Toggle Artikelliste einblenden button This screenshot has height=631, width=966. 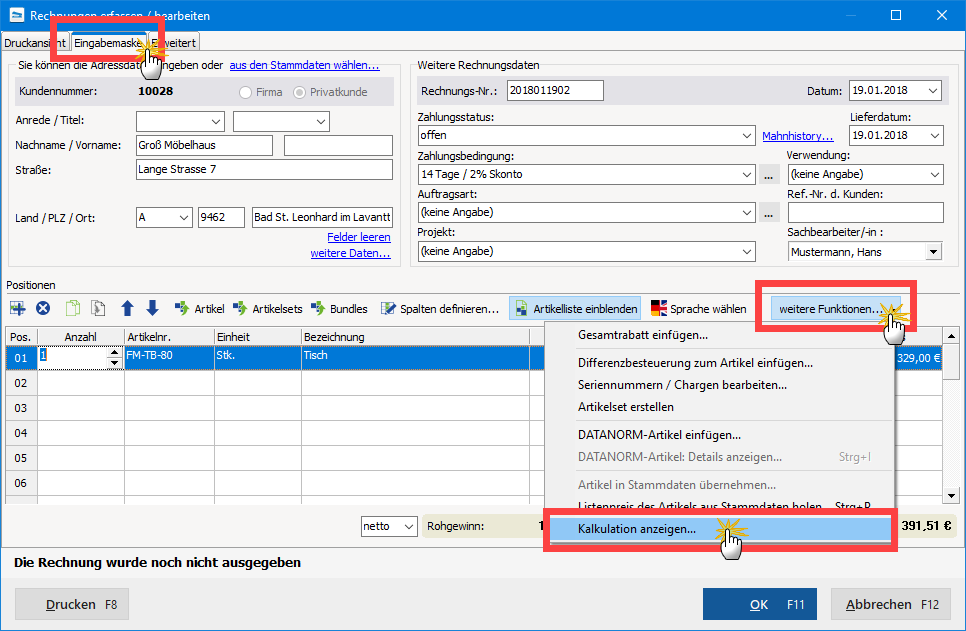575,309
